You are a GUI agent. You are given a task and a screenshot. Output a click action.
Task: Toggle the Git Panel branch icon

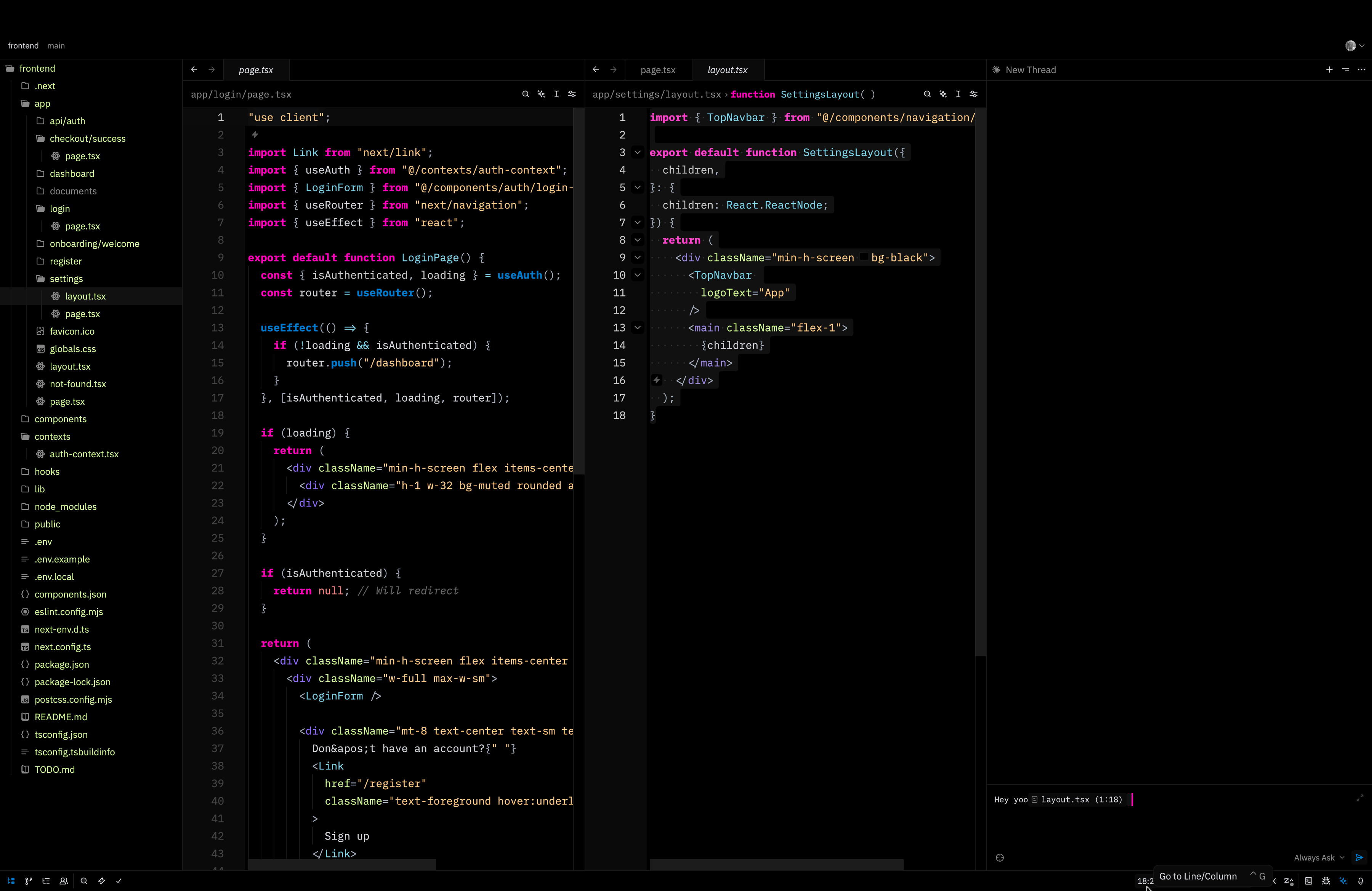29,881
